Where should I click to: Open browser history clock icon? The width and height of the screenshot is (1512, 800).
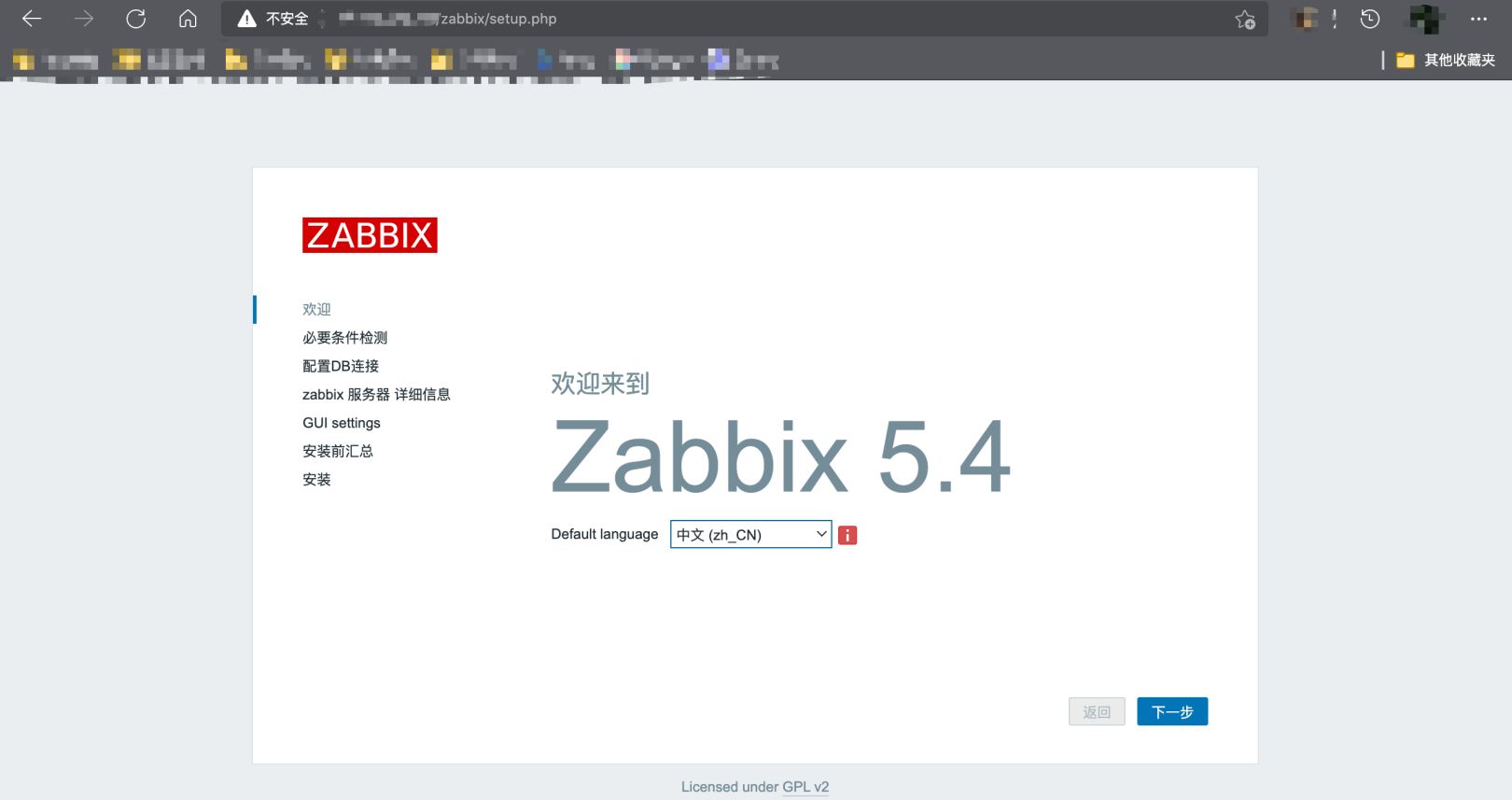tap(1370, 19)
